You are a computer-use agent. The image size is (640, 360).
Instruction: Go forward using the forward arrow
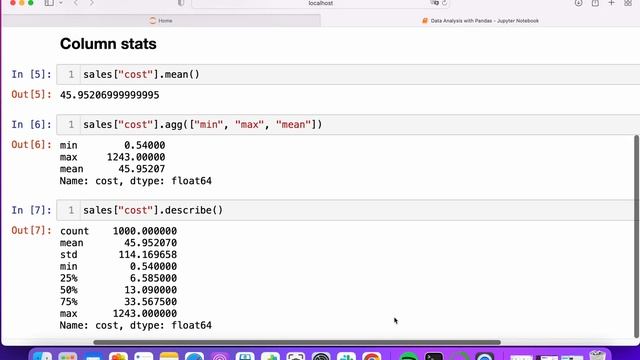pyautogui.click(x=91, y=3)
